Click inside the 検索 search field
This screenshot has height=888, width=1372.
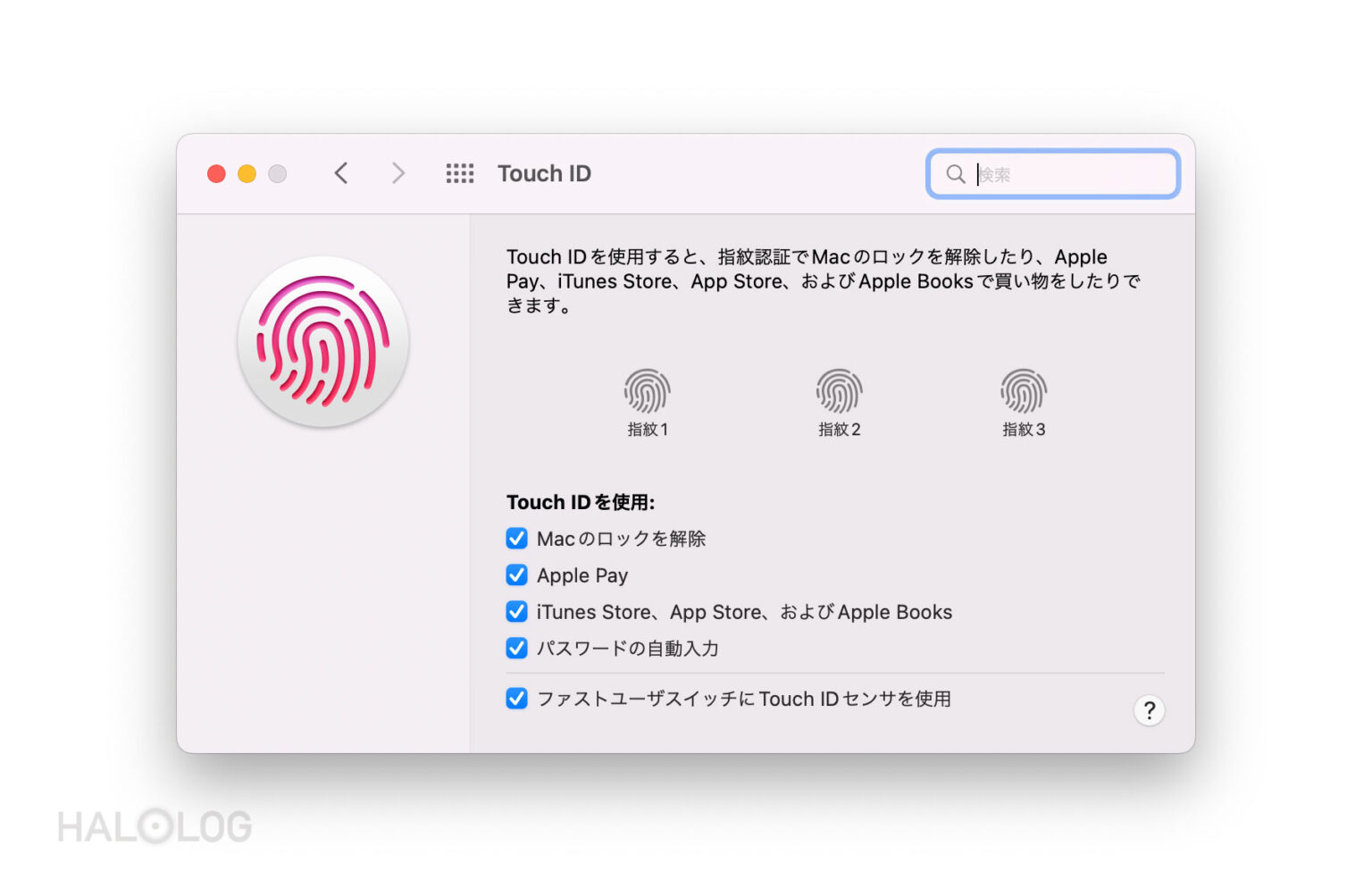click(x=1054, y=174)
